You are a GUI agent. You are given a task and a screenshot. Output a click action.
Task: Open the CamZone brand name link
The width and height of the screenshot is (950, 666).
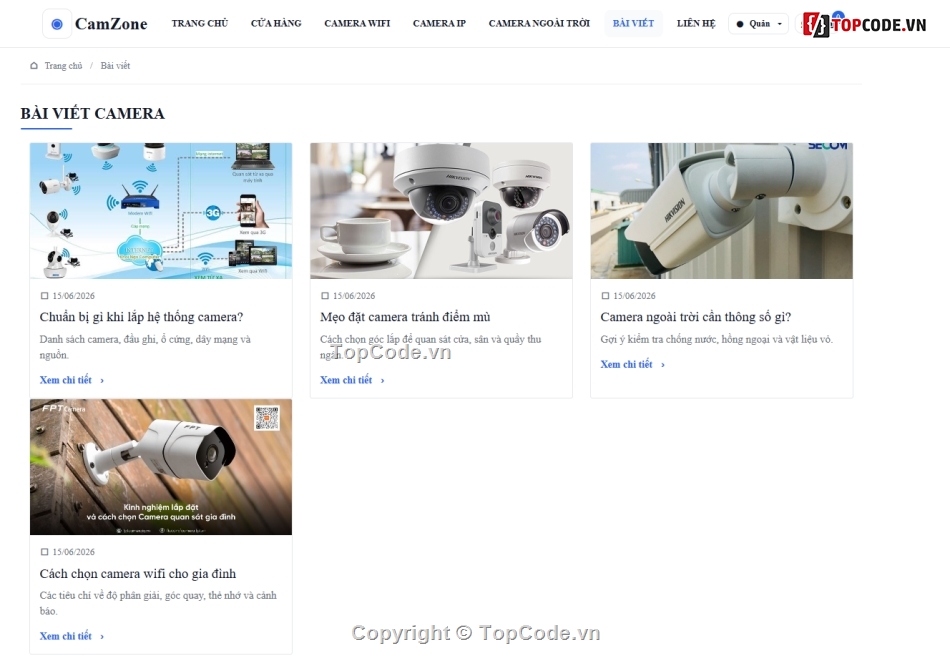click(x=111, y=24)
